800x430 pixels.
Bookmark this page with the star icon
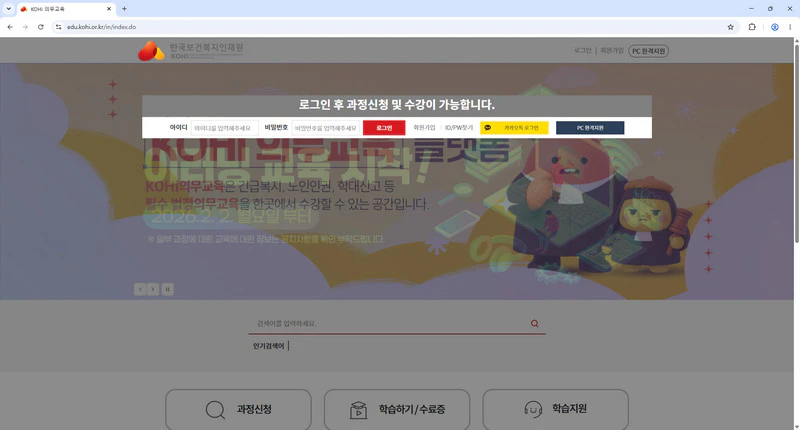731,27
